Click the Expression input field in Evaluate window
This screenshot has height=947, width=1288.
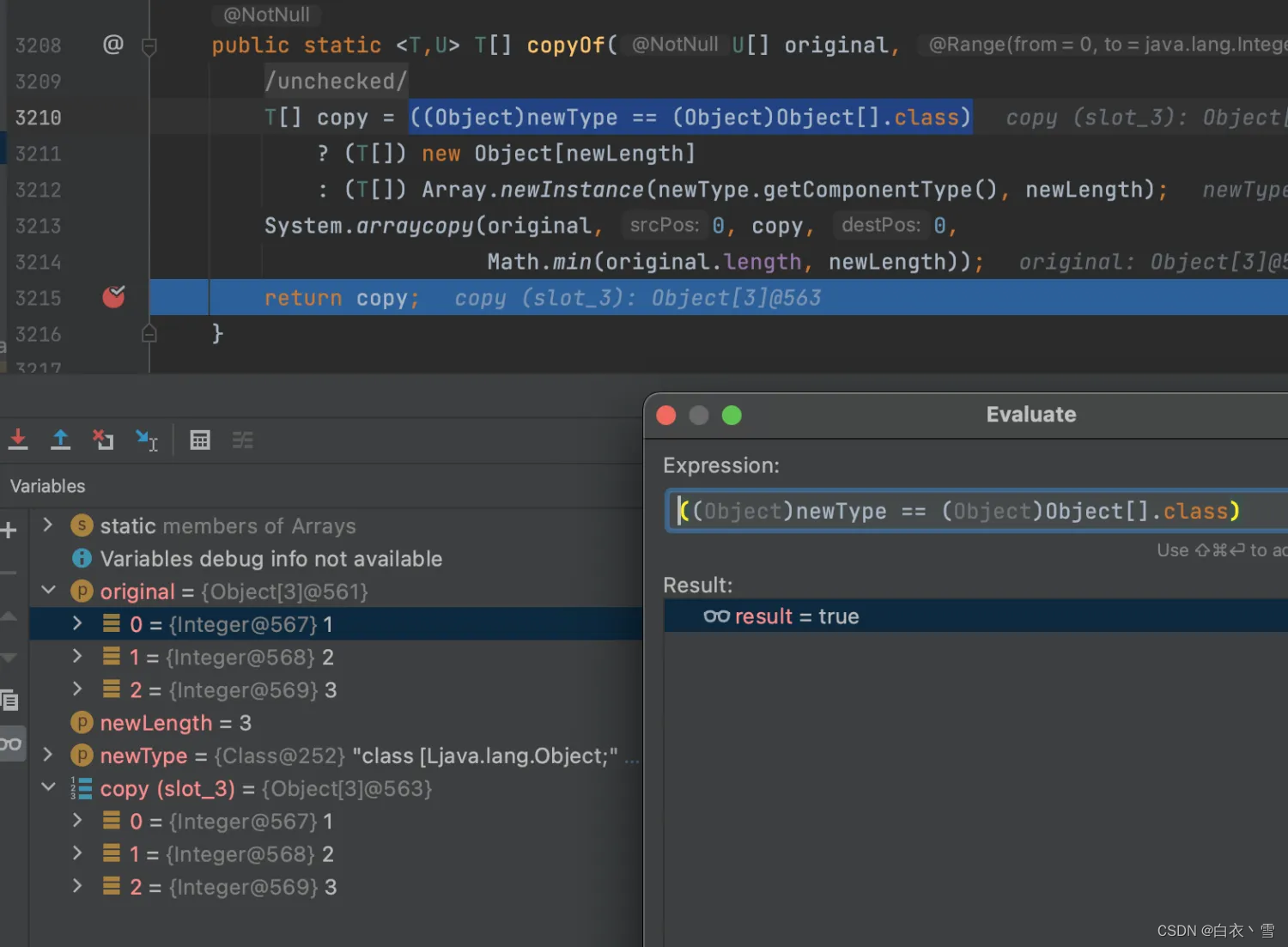pyautogui.click(x=978, y=511)
